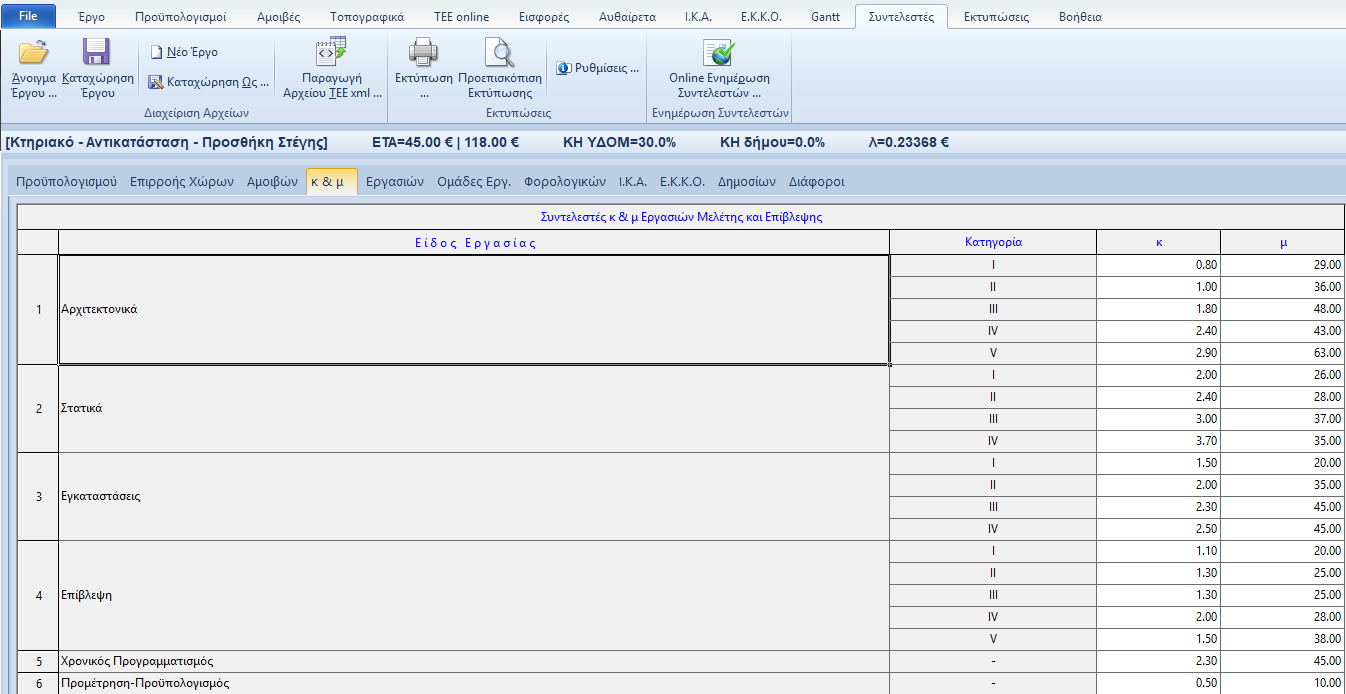Select the Στατικά row cell
This screenshot has height=694, width=1346.
click(x=473, y=408)
